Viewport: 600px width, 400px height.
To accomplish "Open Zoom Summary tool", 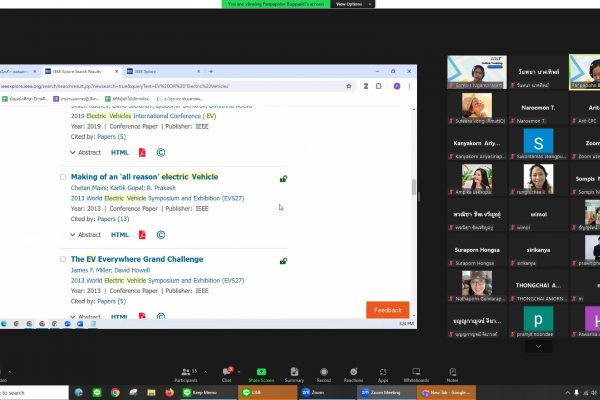I will click(x=294, y=375).
